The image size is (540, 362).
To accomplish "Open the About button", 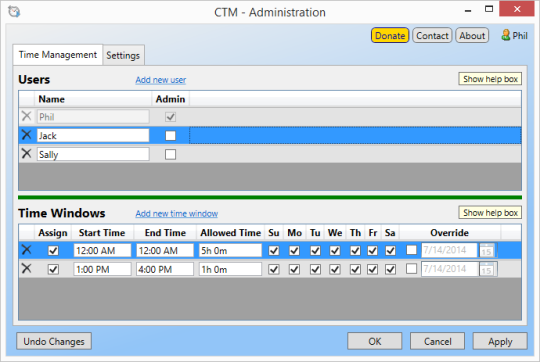I will [472, 35].
